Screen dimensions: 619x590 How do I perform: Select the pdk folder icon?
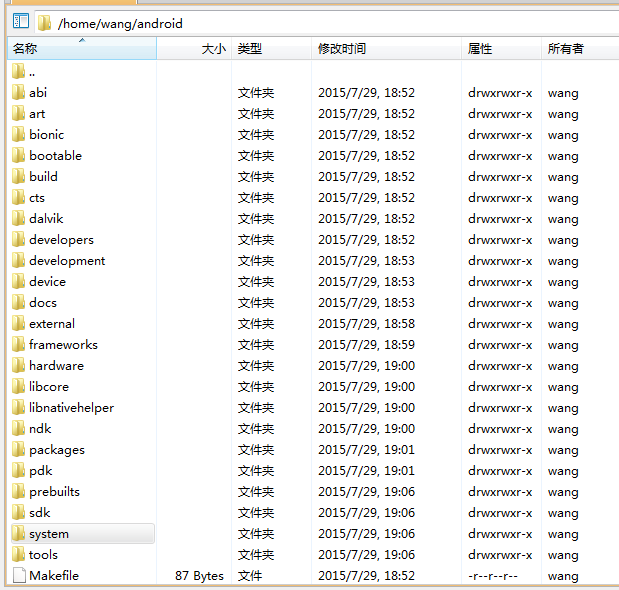19,470
